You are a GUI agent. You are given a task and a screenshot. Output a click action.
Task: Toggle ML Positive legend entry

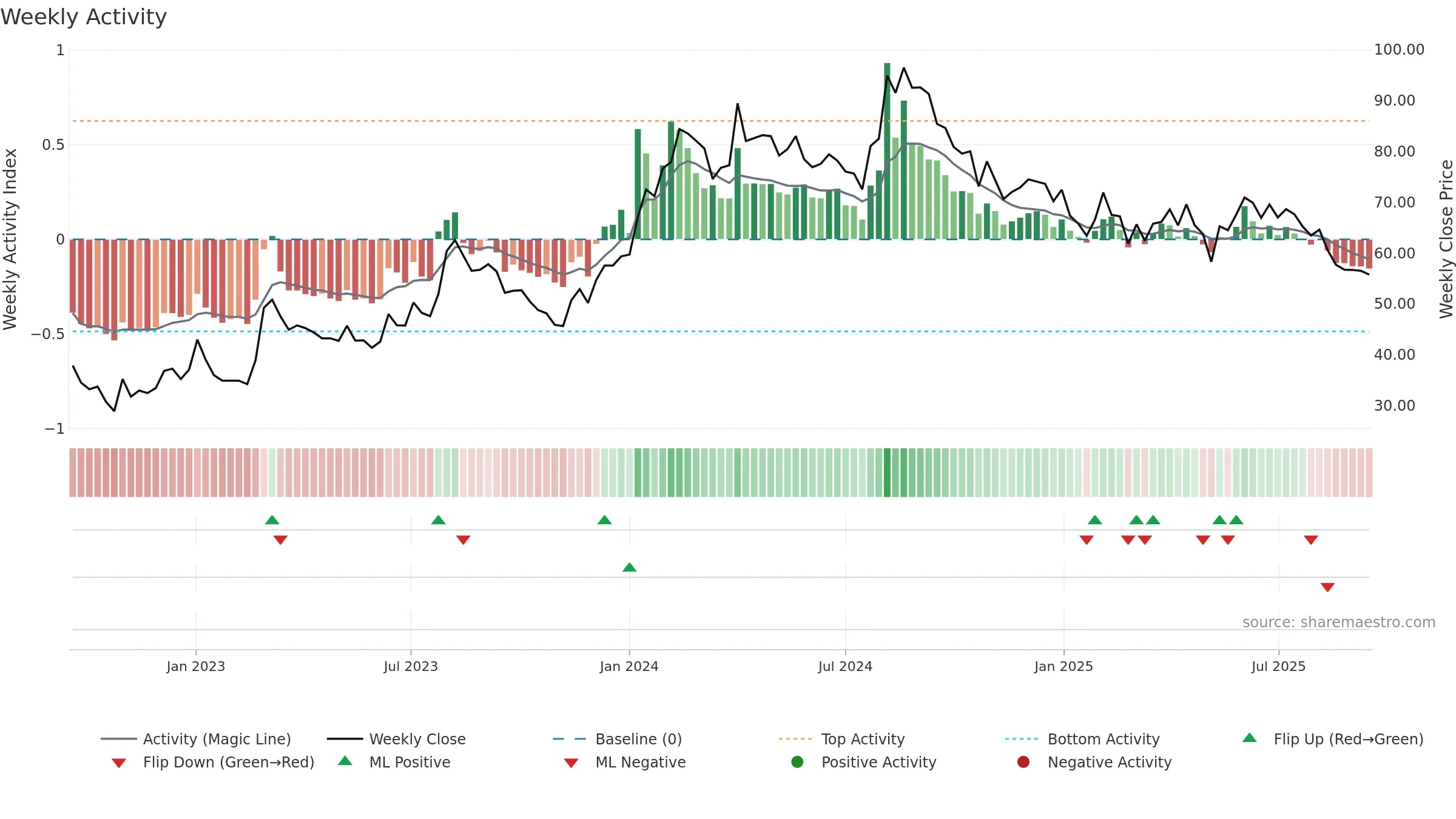[394, 762]
